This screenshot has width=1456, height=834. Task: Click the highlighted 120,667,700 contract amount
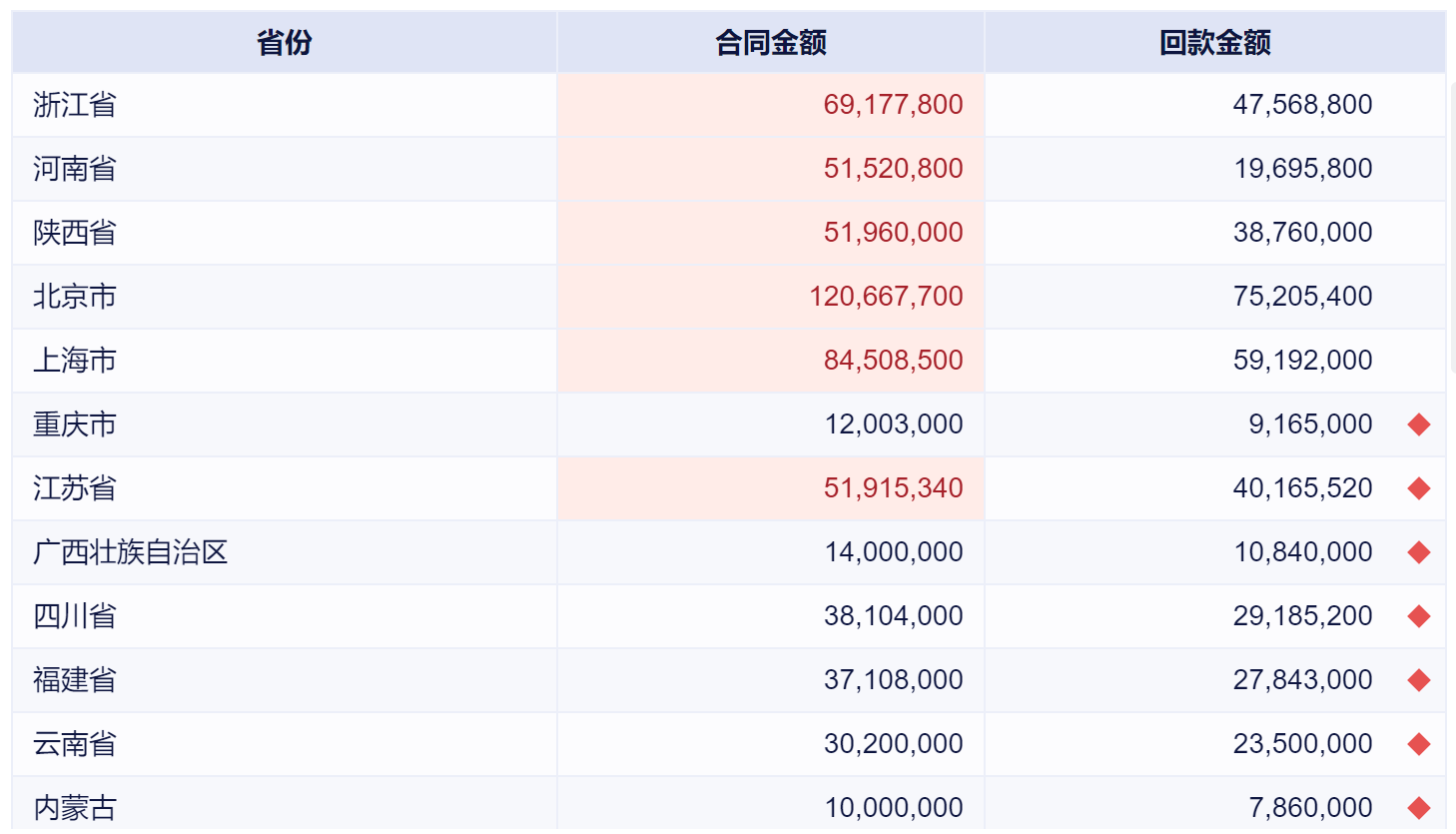coord(886,297)
